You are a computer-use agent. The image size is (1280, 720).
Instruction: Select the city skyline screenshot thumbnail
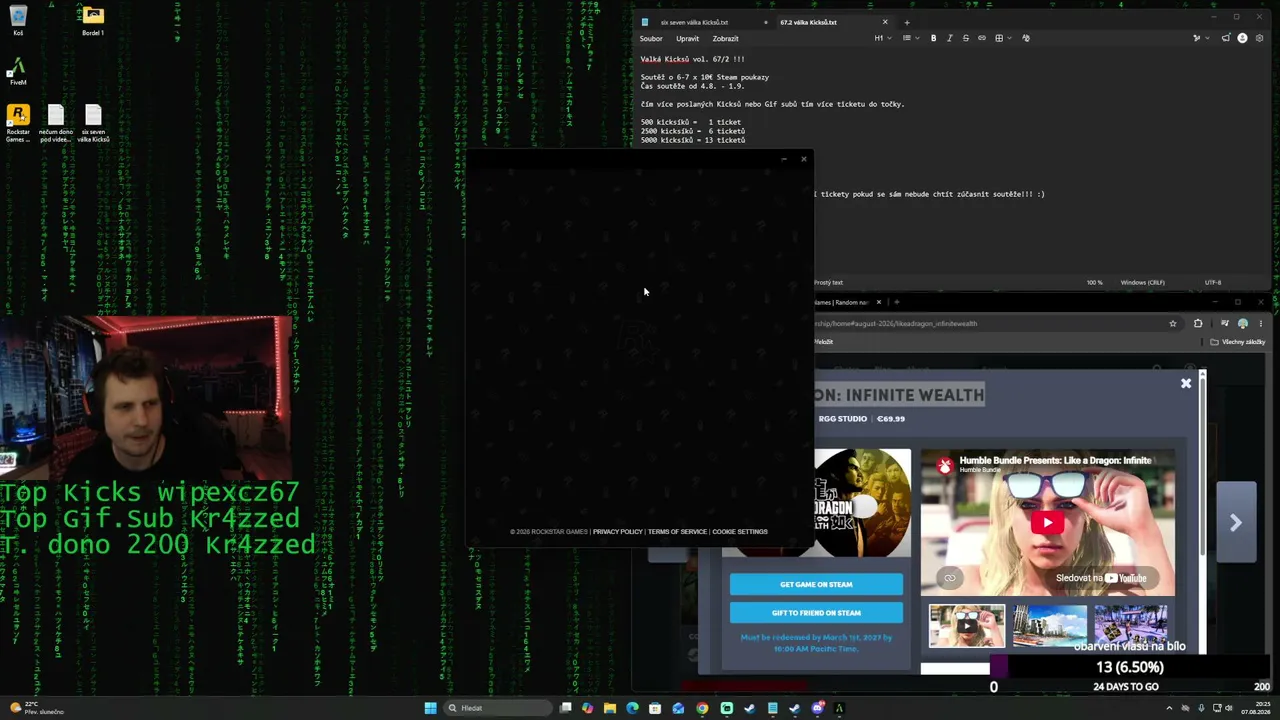[x=1049, y=626]
